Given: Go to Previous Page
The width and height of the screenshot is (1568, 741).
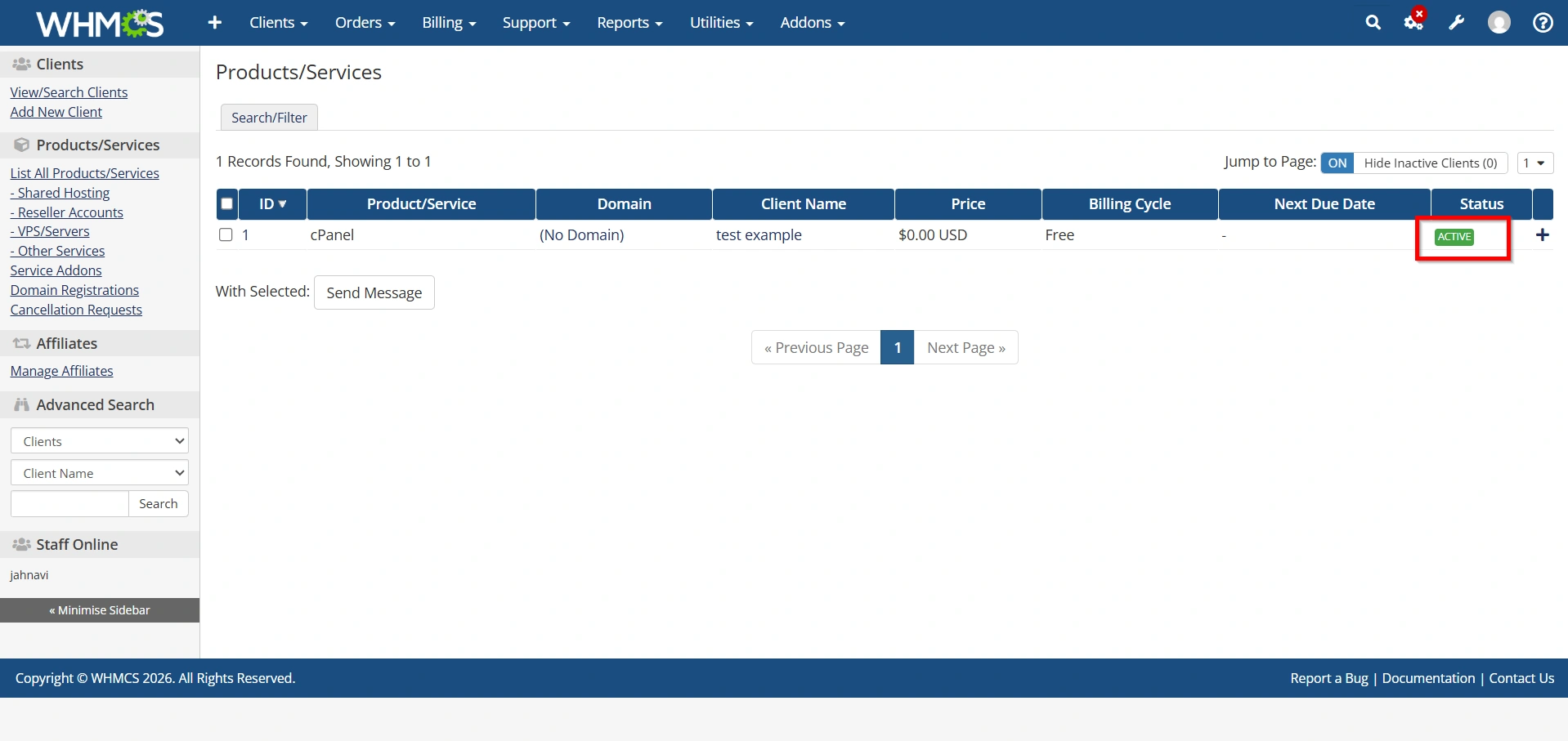Looking at the screenshot, I should pyautogui.click(x=816, y=347).
